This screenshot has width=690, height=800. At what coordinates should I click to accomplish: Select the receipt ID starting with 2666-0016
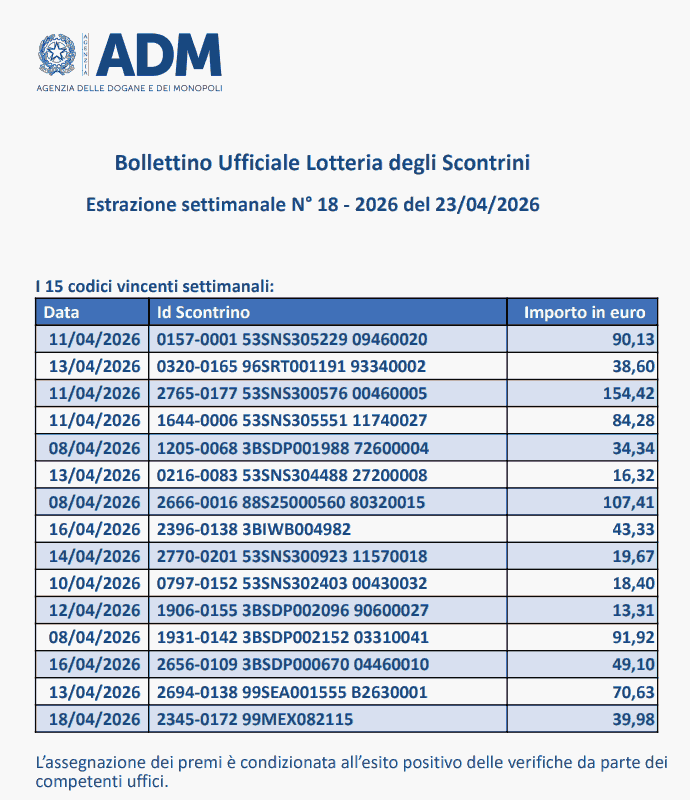click(x=292, y=501)
